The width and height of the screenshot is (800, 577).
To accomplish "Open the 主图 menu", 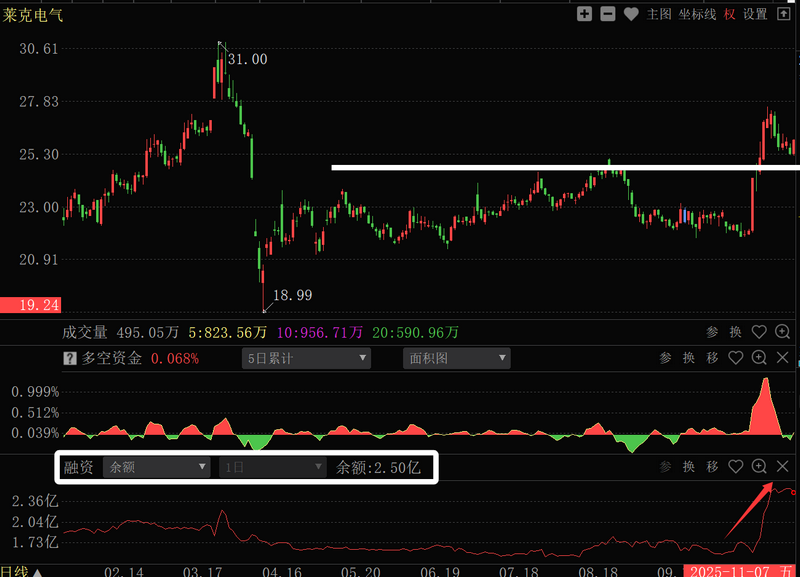I will pos(659,14).
